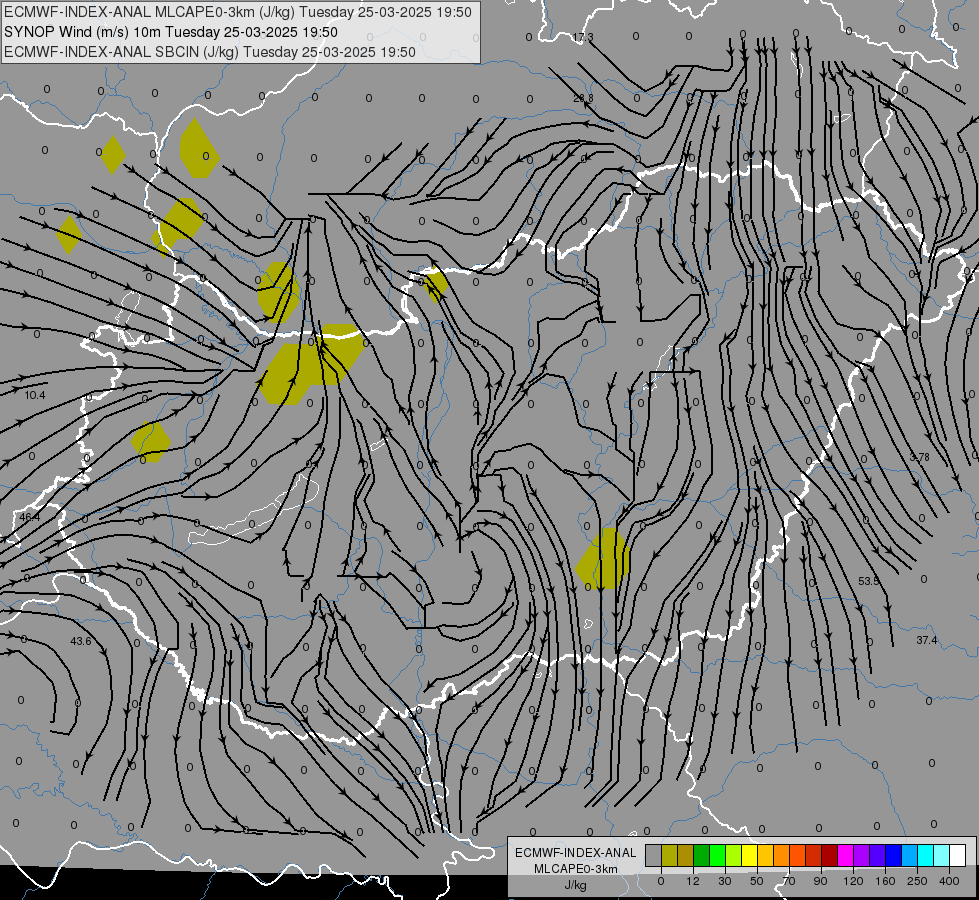Click the gray swatch in the legend
979x900 pixels.
(654, 855)
